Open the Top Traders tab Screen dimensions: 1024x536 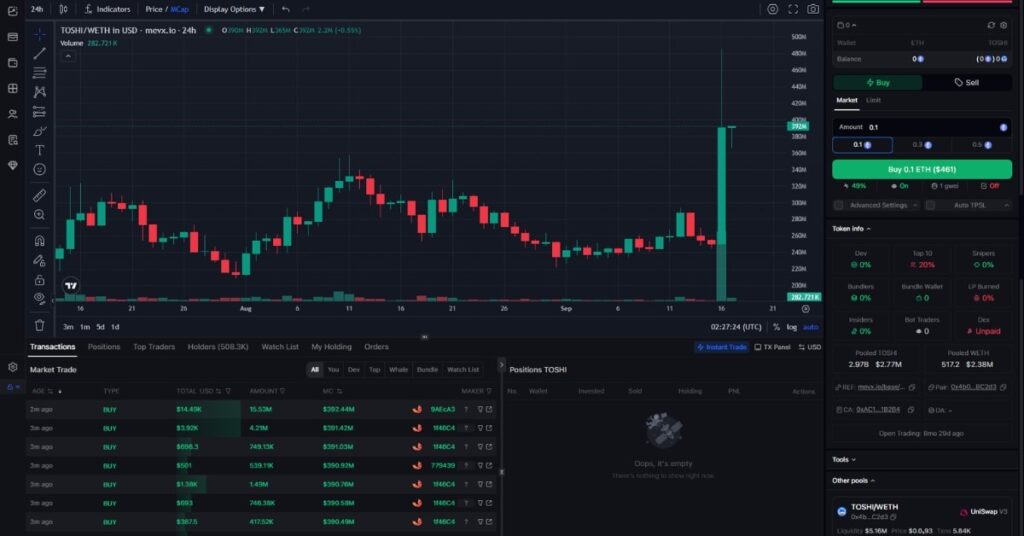[154, 347]
